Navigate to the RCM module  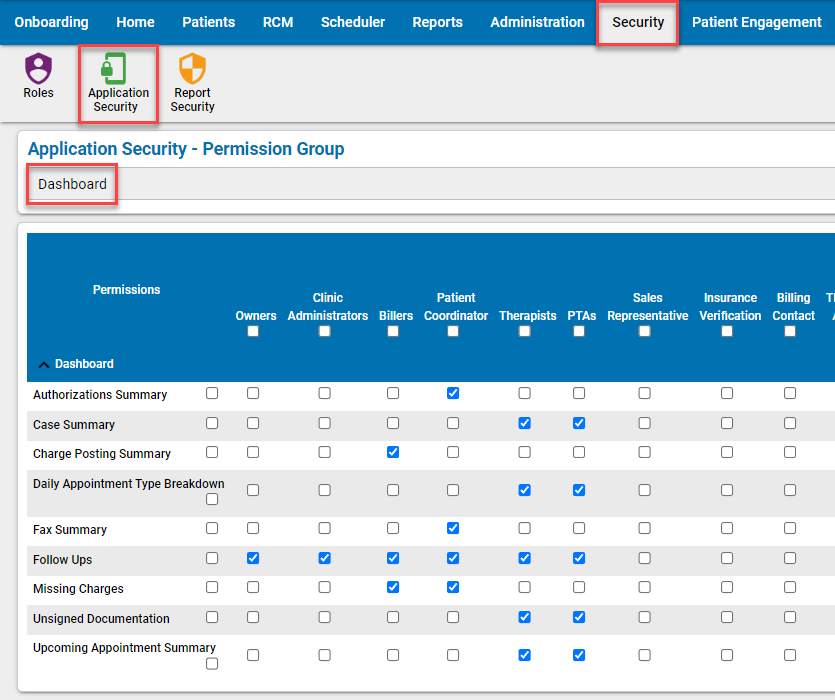tap(277, 21)
